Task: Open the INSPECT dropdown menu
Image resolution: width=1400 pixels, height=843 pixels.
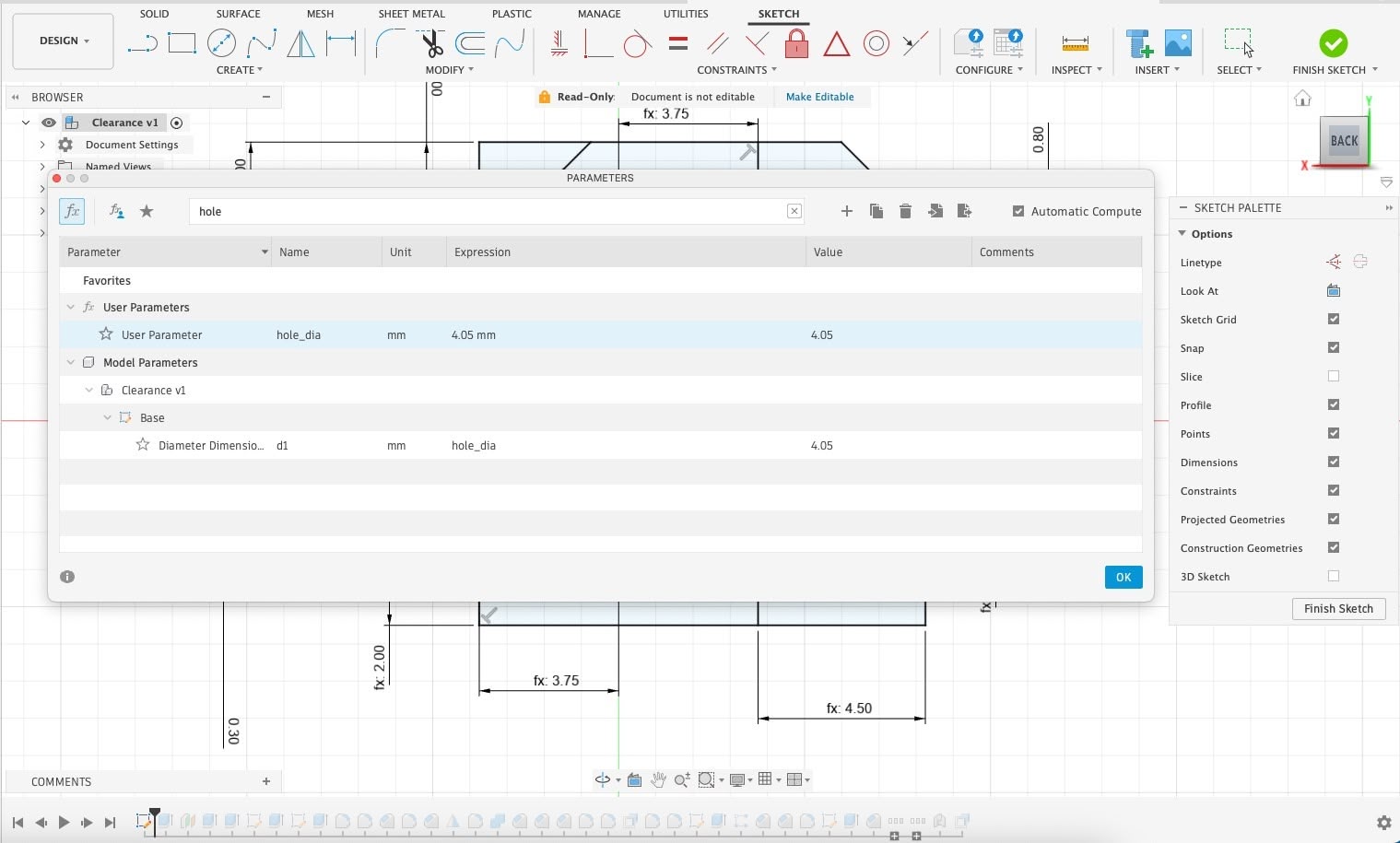Action: click(x=1076, y=70)
